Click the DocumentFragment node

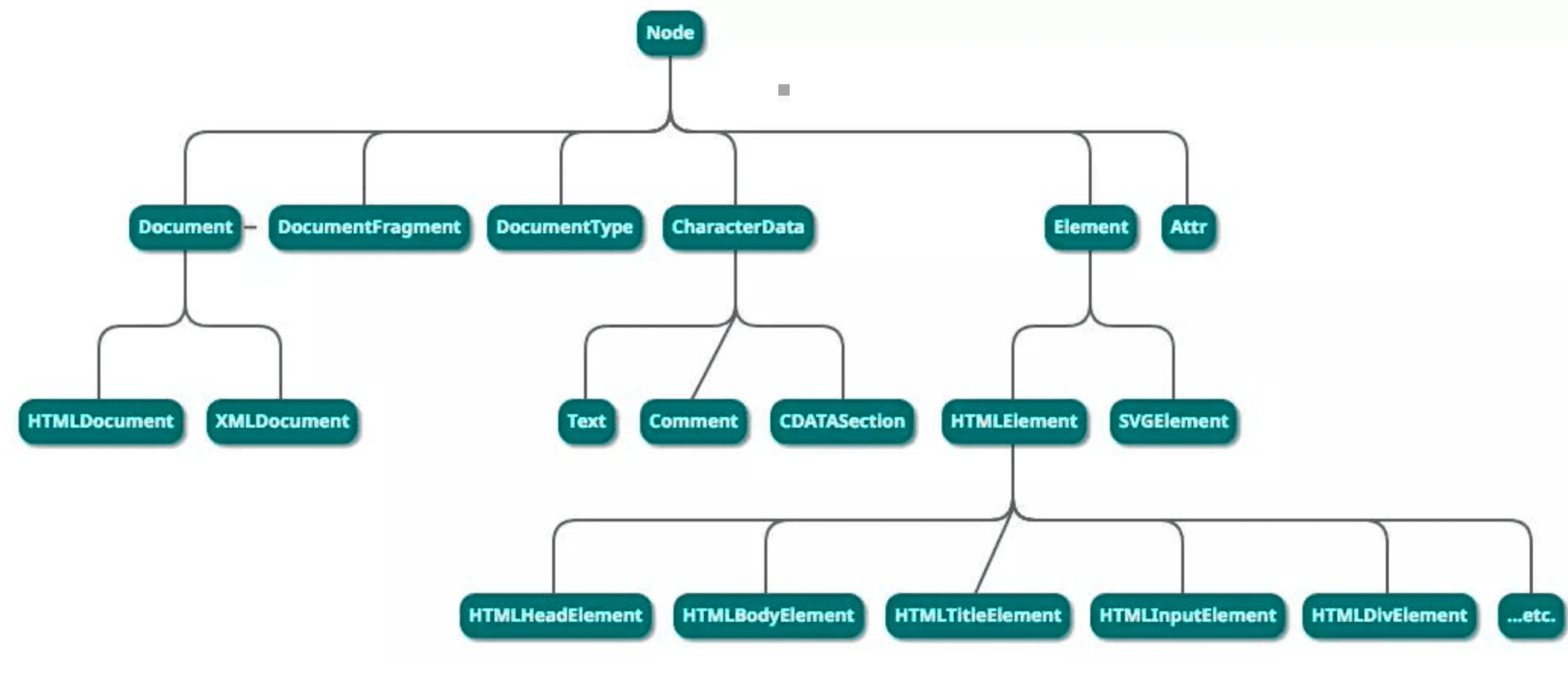(369, 227)
